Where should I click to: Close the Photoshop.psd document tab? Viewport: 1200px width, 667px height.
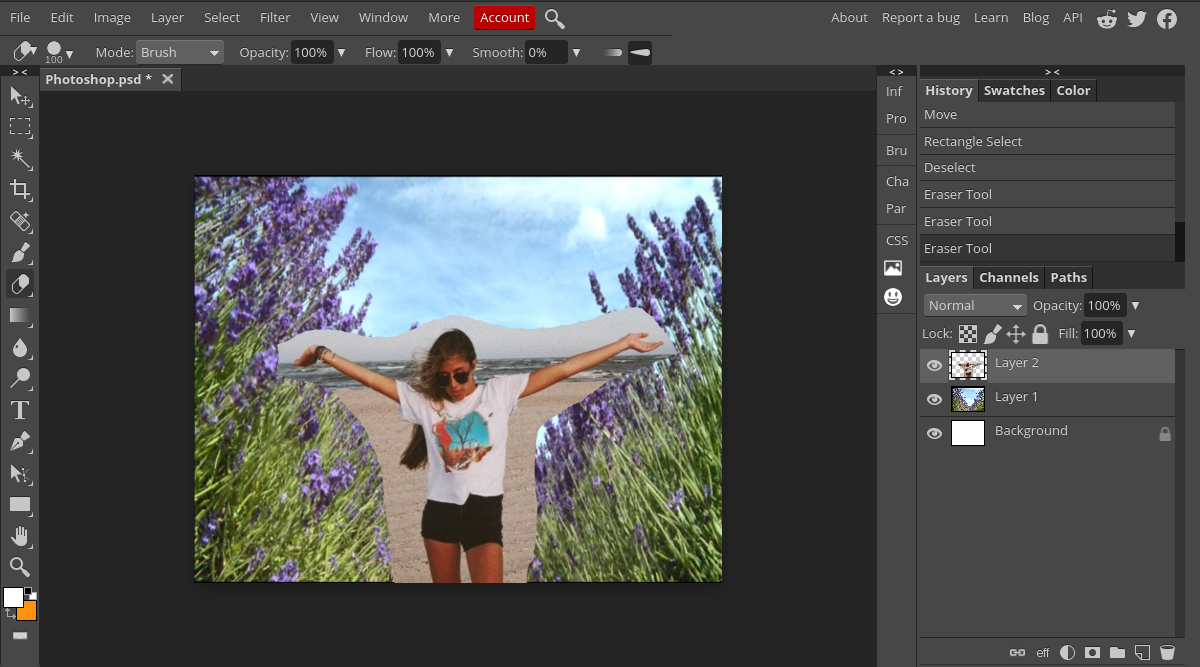click(x=168, y=79)
